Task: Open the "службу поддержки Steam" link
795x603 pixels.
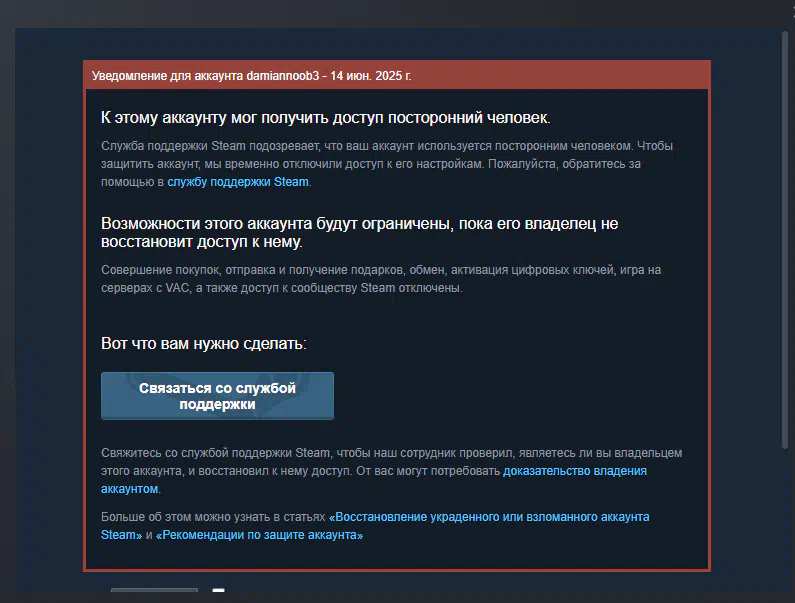Action: click(238, 182)
